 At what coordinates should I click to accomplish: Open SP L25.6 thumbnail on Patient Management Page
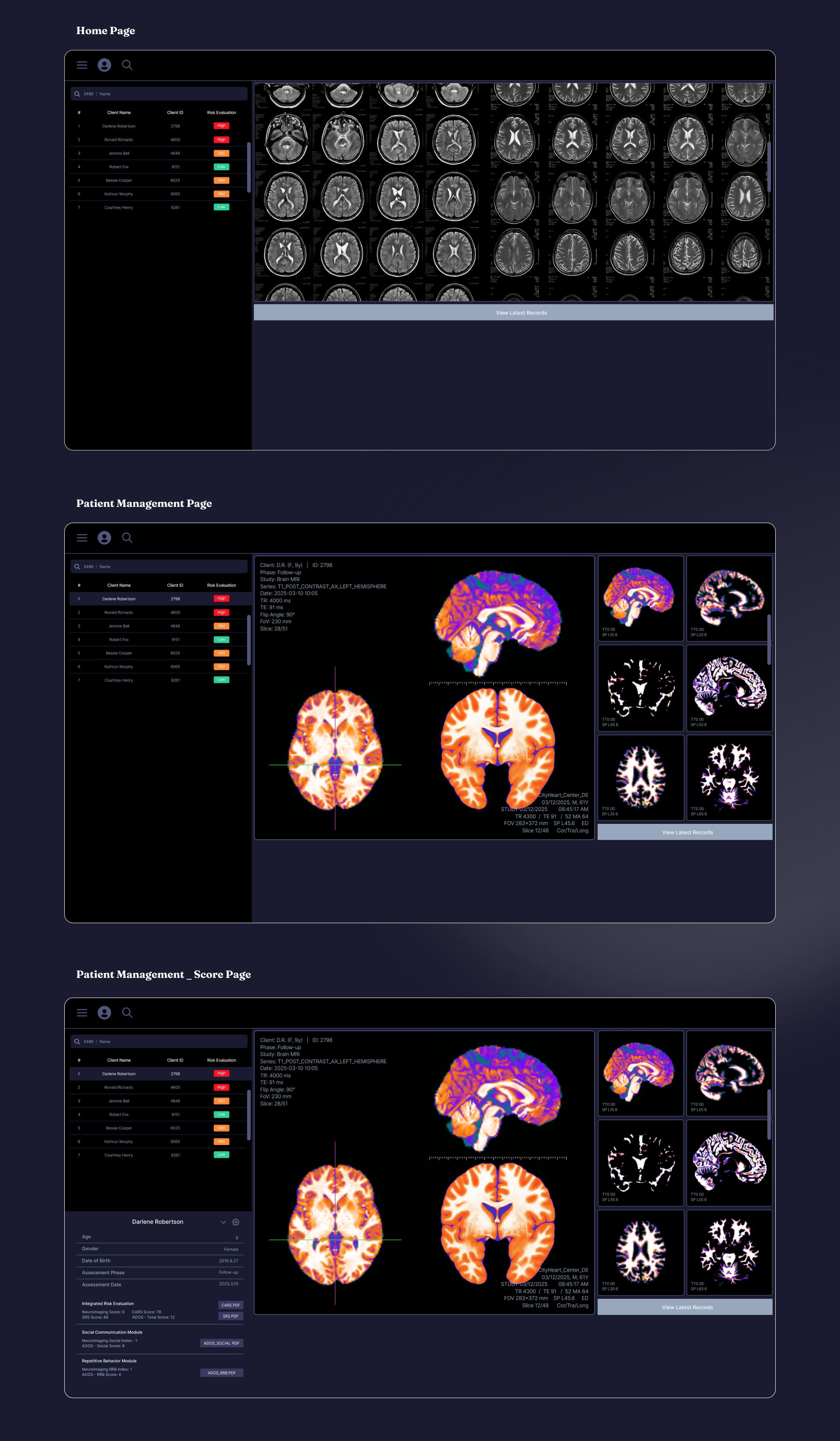pos(728,598)
